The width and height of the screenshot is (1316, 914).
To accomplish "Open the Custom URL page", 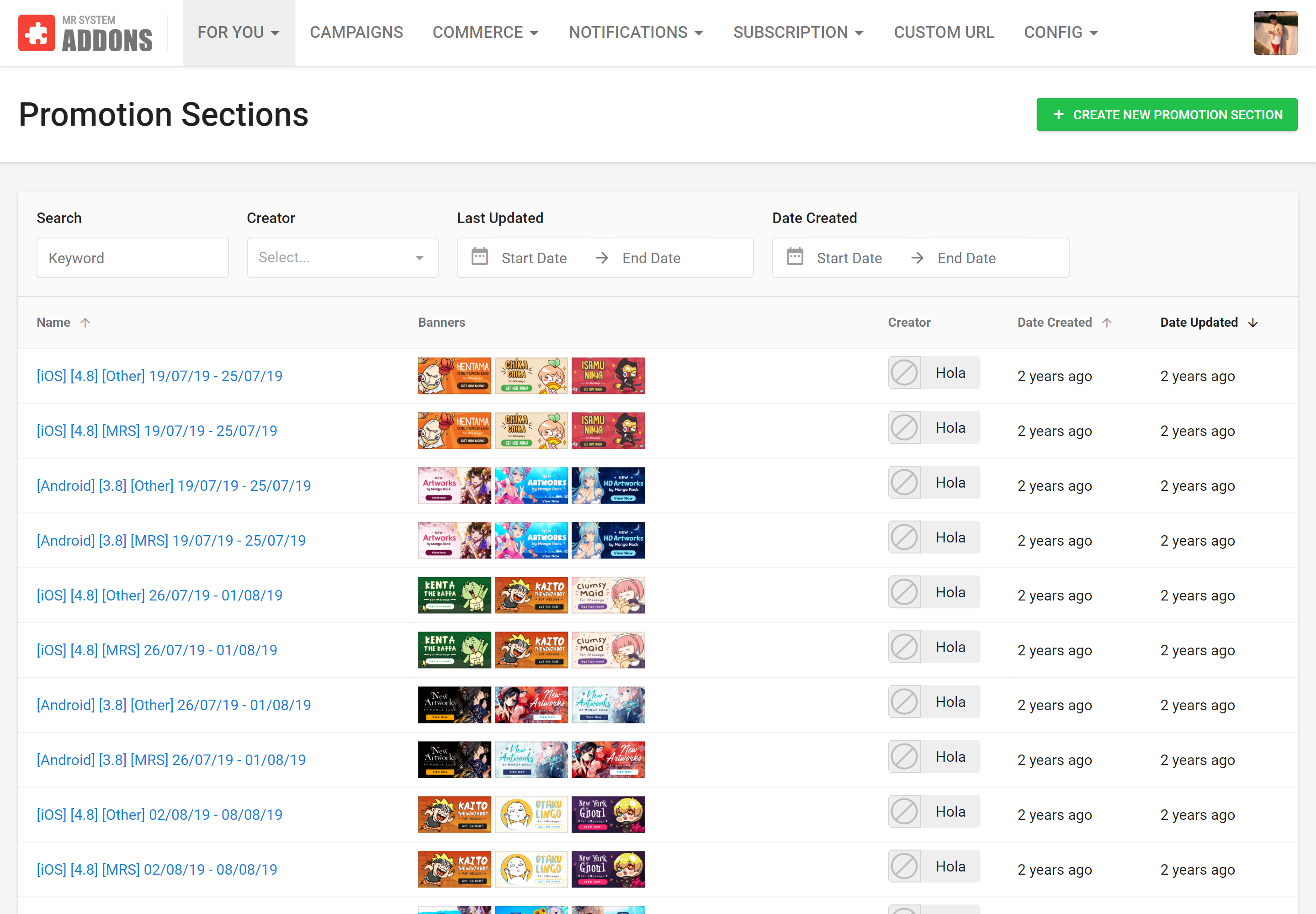I will [944, 32].
